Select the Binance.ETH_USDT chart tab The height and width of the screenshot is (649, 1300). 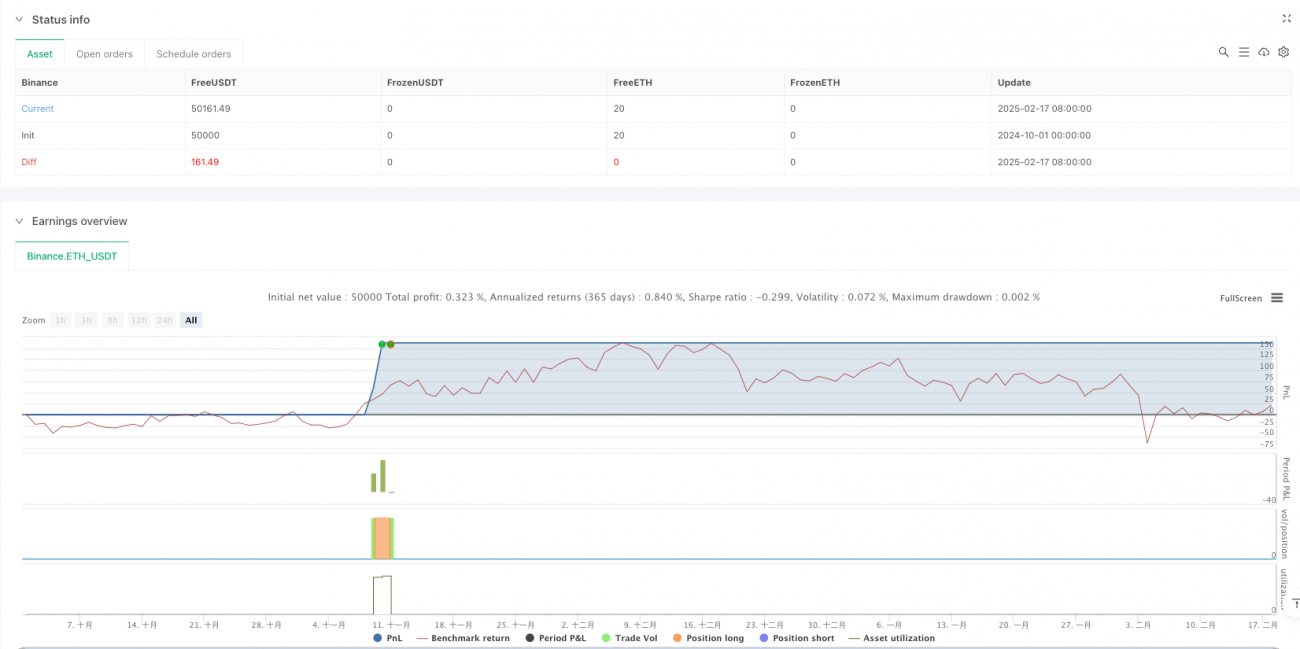tap(72, 257)
